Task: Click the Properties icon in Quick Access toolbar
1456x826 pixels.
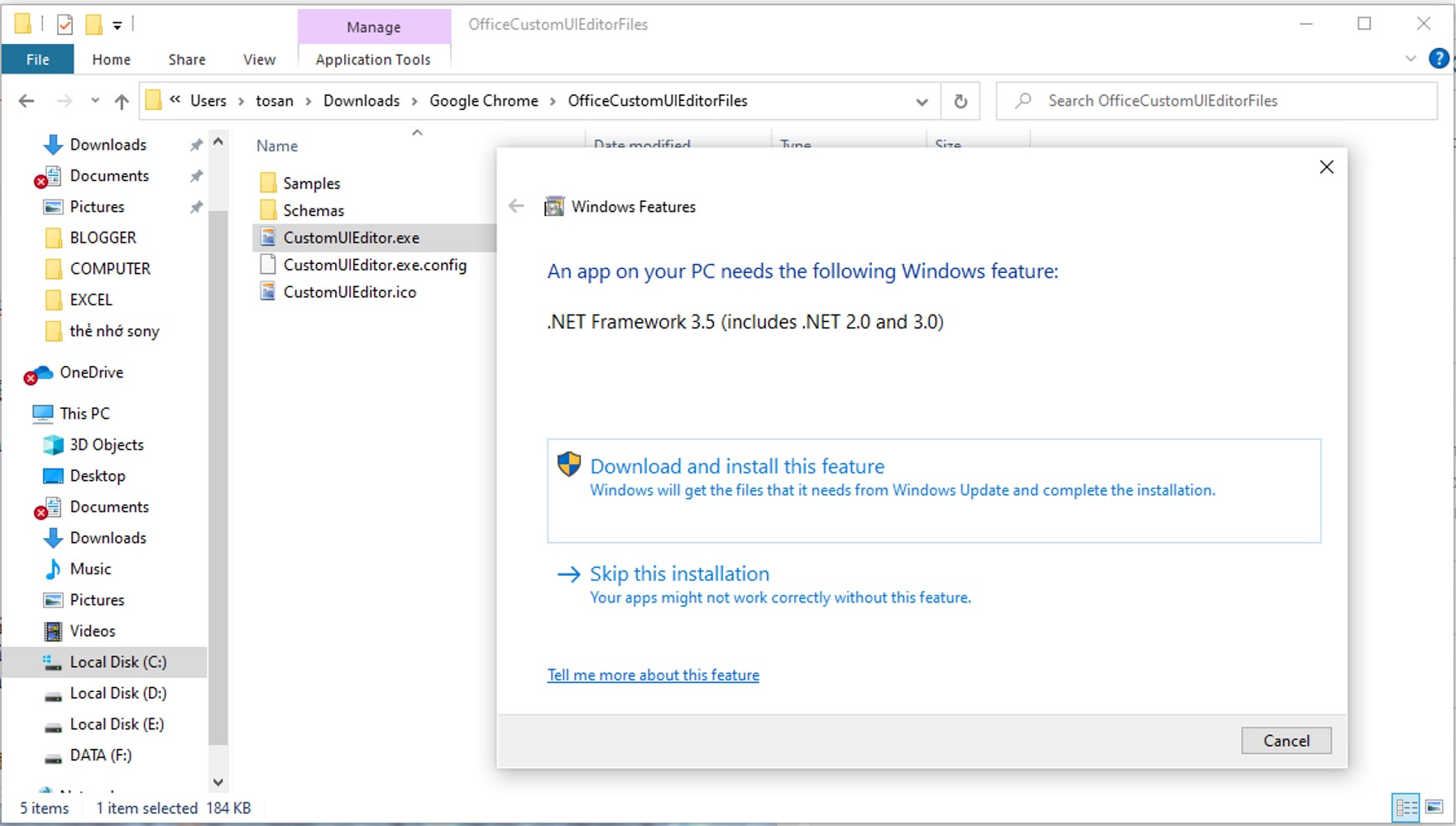Action: [x=65, y=25]
